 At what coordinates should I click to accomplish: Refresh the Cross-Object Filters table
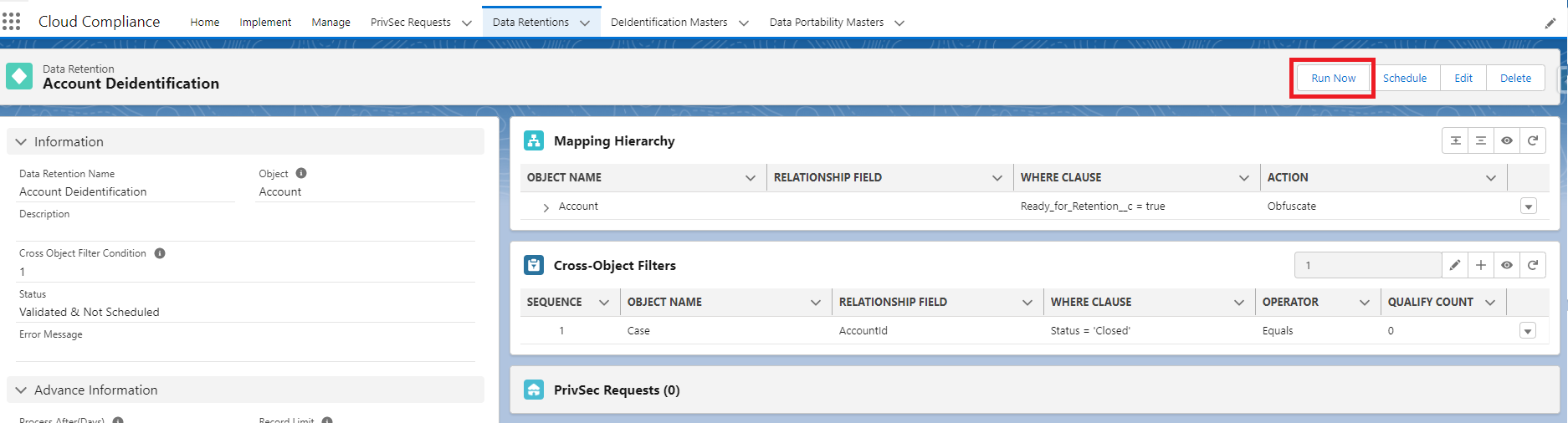1533,265
